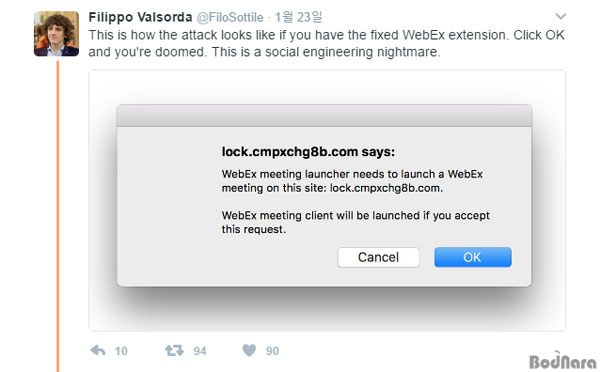Accept the WebEx request with OK
This screenshot has width=600, height=372.
point(473,257)
